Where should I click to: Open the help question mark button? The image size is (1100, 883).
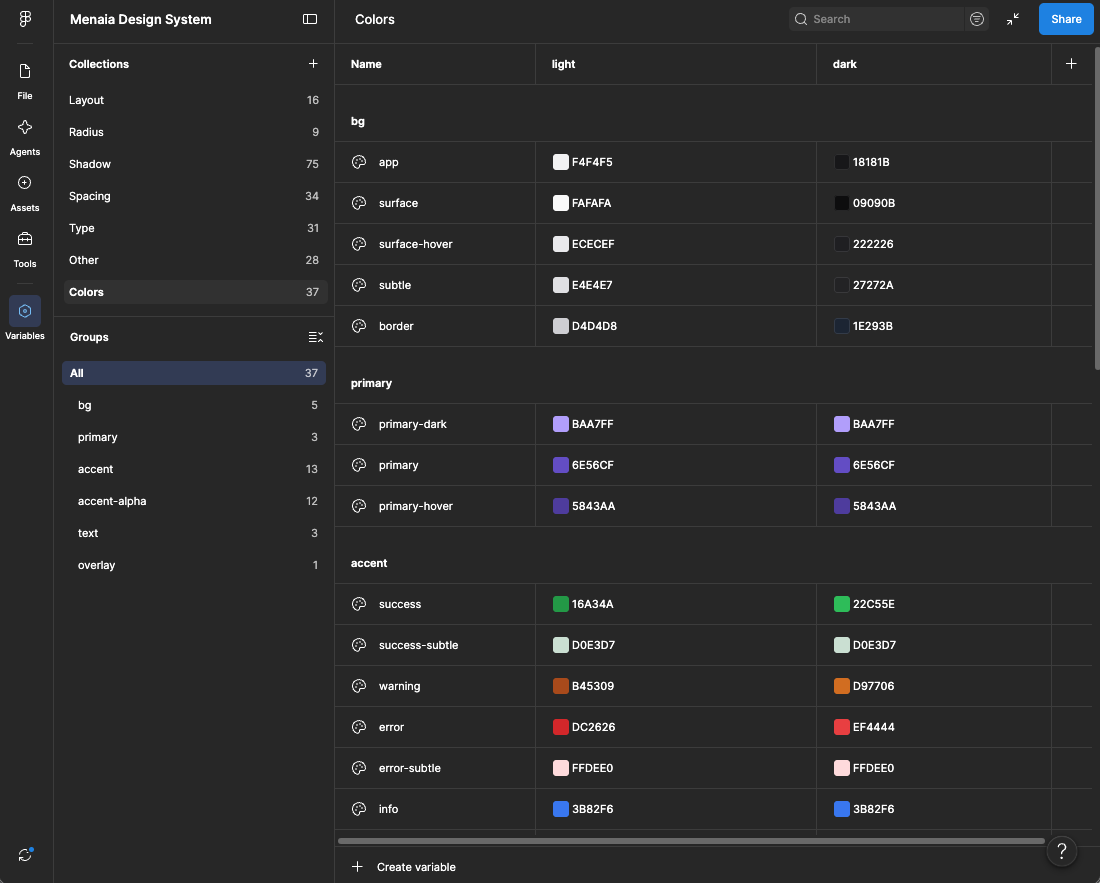[1061, 851]
